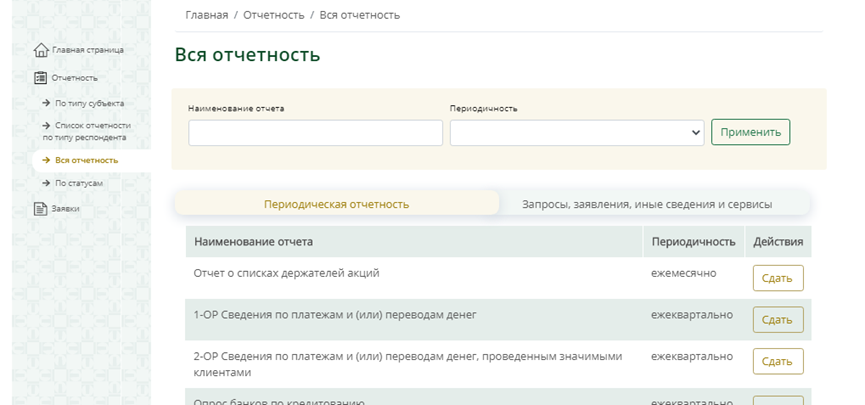Click the golden arrow before sidebar Вся отчетность

click(x=46, y=160)
